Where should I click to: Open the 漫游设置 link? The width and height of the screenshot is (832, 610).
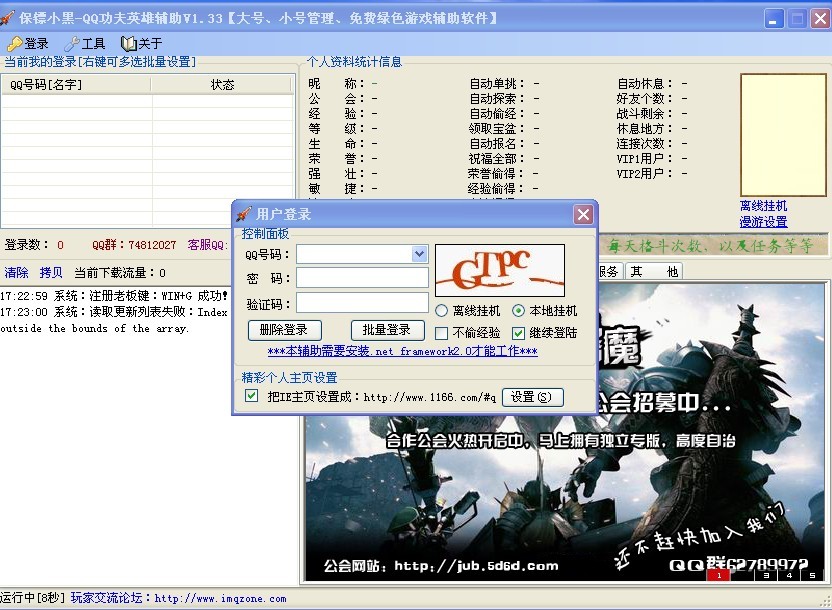[x=764, y=222]
